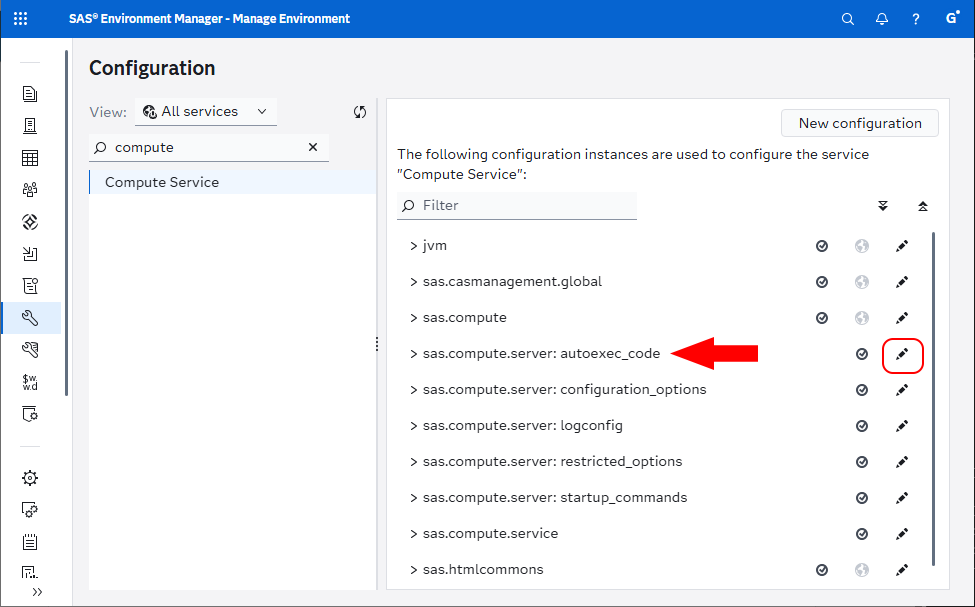Click autoexec_code status check icon

click(862, 354)
